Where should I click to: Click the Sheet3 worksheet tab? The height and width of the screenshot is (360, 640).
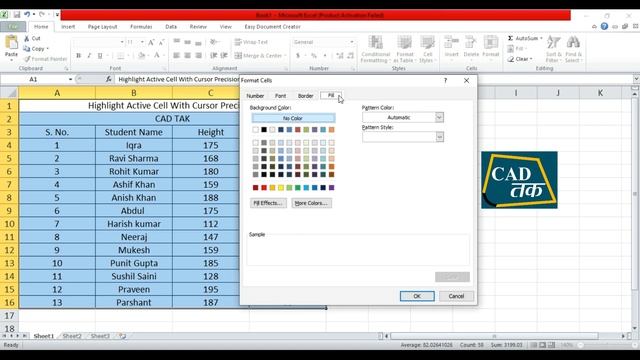coord(100,336)
